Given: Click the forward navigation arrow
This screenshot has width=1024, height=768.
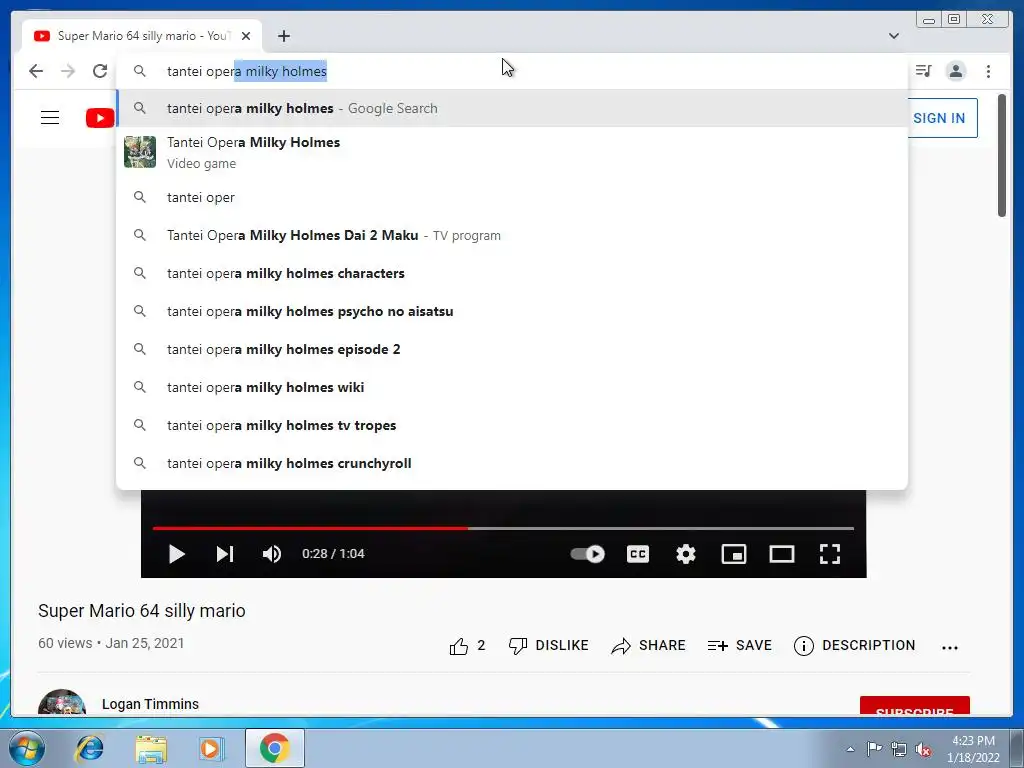Looking at the screenshot, I should point(68,71).
